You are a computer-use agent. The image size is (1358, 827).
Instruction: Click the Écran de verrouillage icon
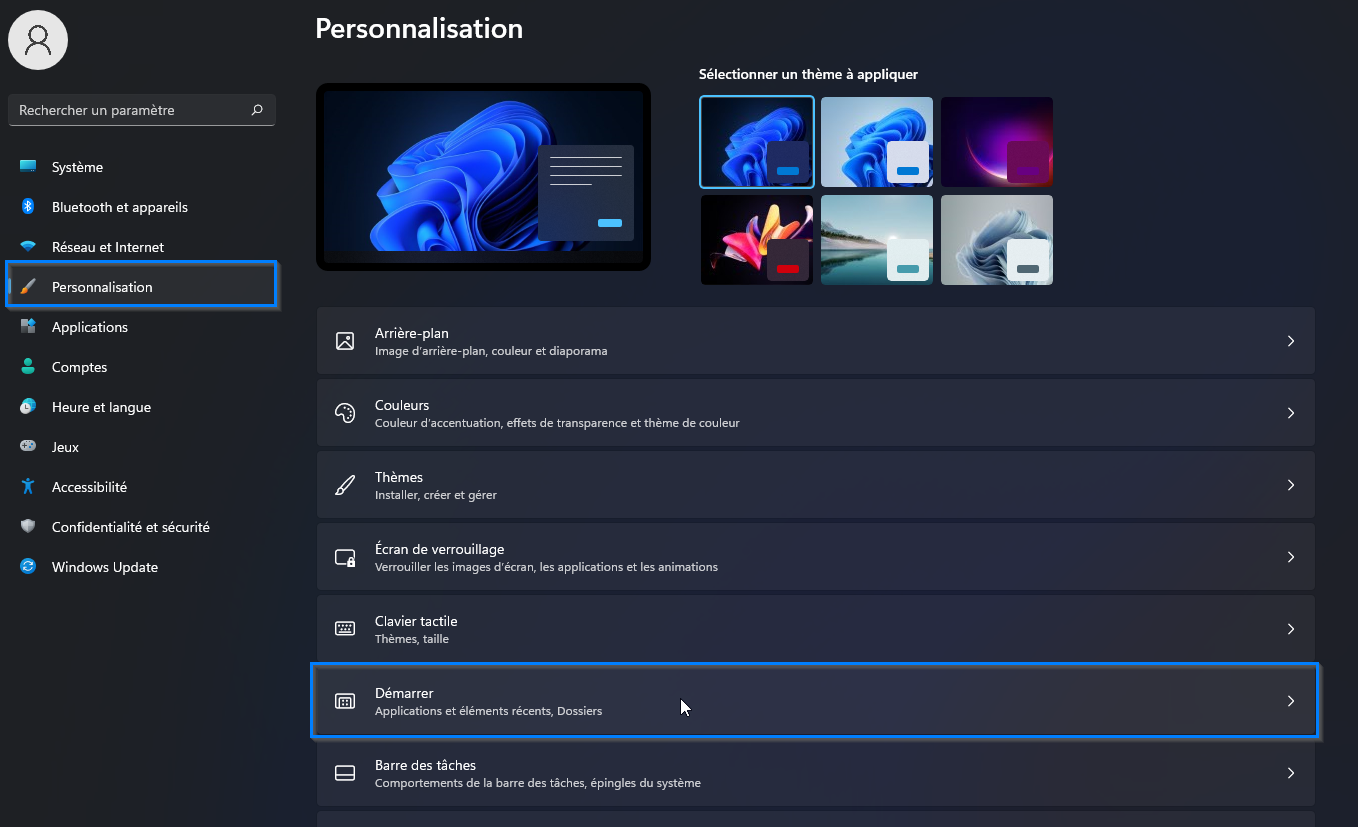point(345,557)
